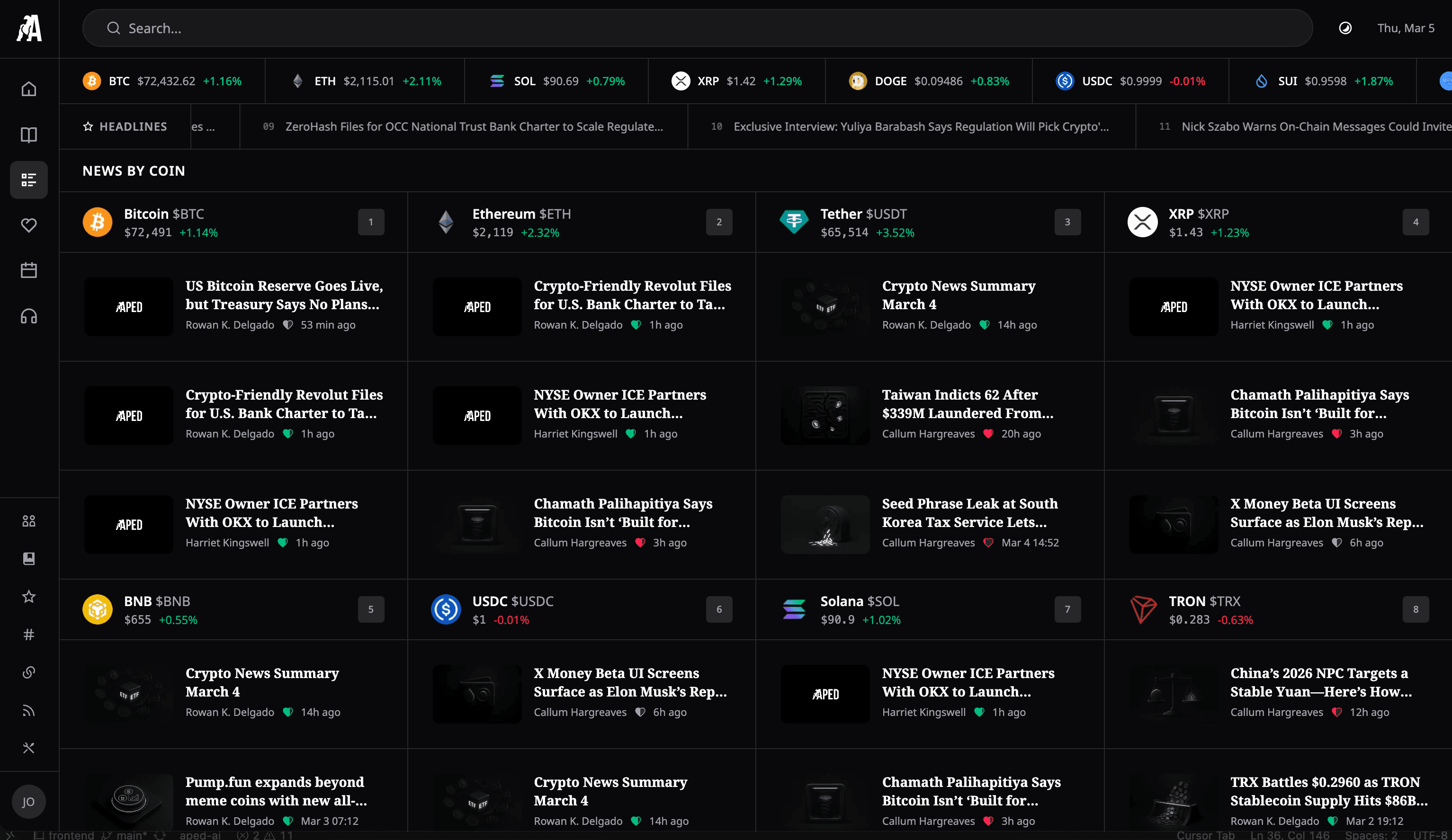Open the heart favorites sidebar icon

(29, 225)
